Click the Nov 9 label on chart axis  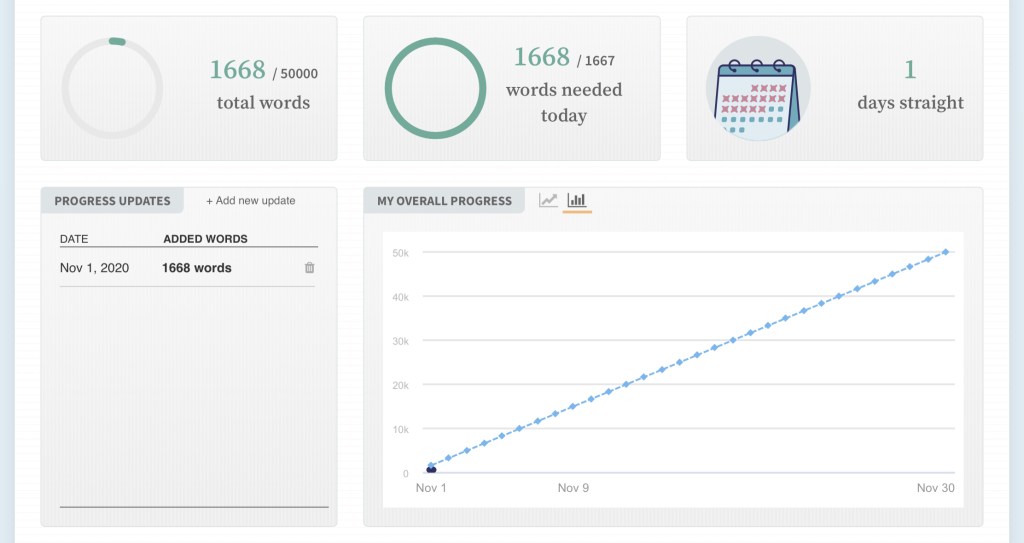(573, 488)
